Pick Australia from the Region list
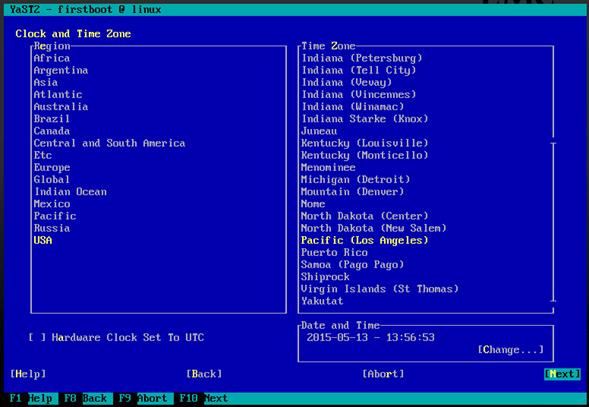Image resolution: width=589 pixels, height=407 pixels. tap(60, 107)
